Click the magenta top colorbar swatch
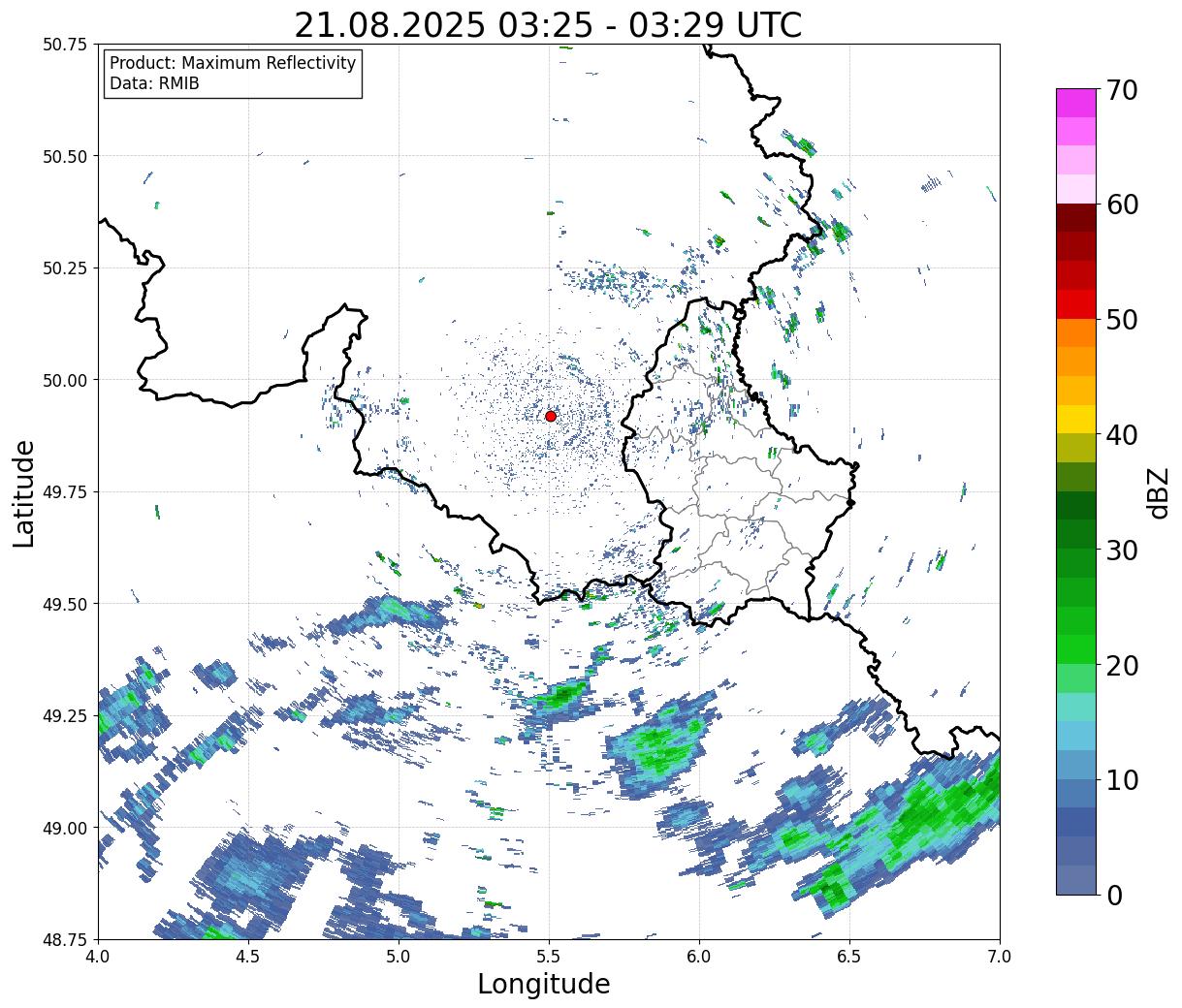Image resolution: width=1182 pixels, height=1008 pixels. coord(1076,103)
